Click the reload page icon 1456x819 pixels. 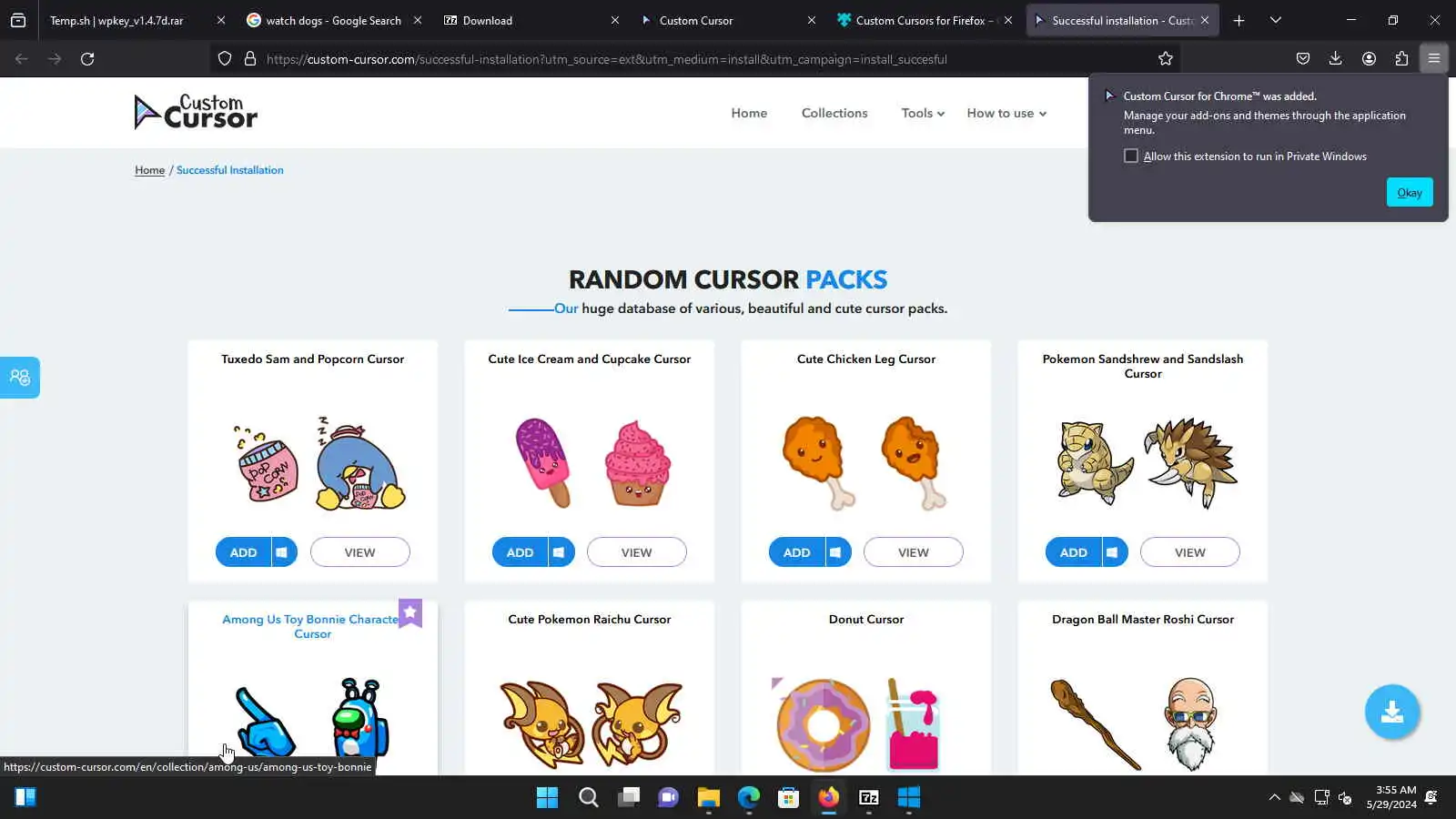click(87, 58)
